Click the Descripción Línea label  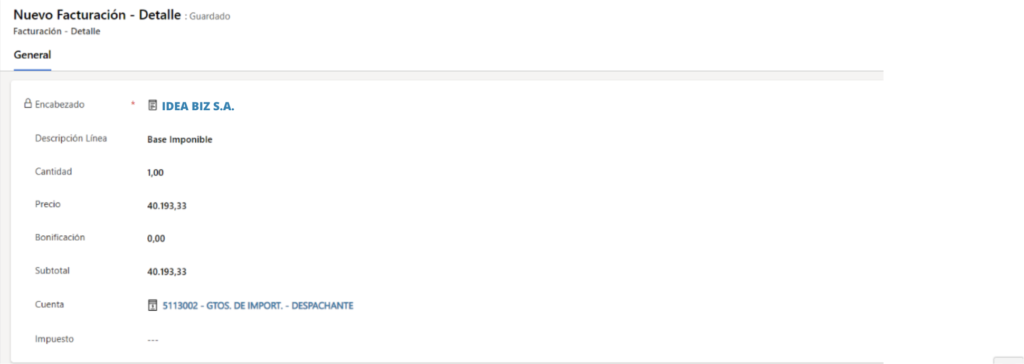pyautogui.click(x=71, y=139)
